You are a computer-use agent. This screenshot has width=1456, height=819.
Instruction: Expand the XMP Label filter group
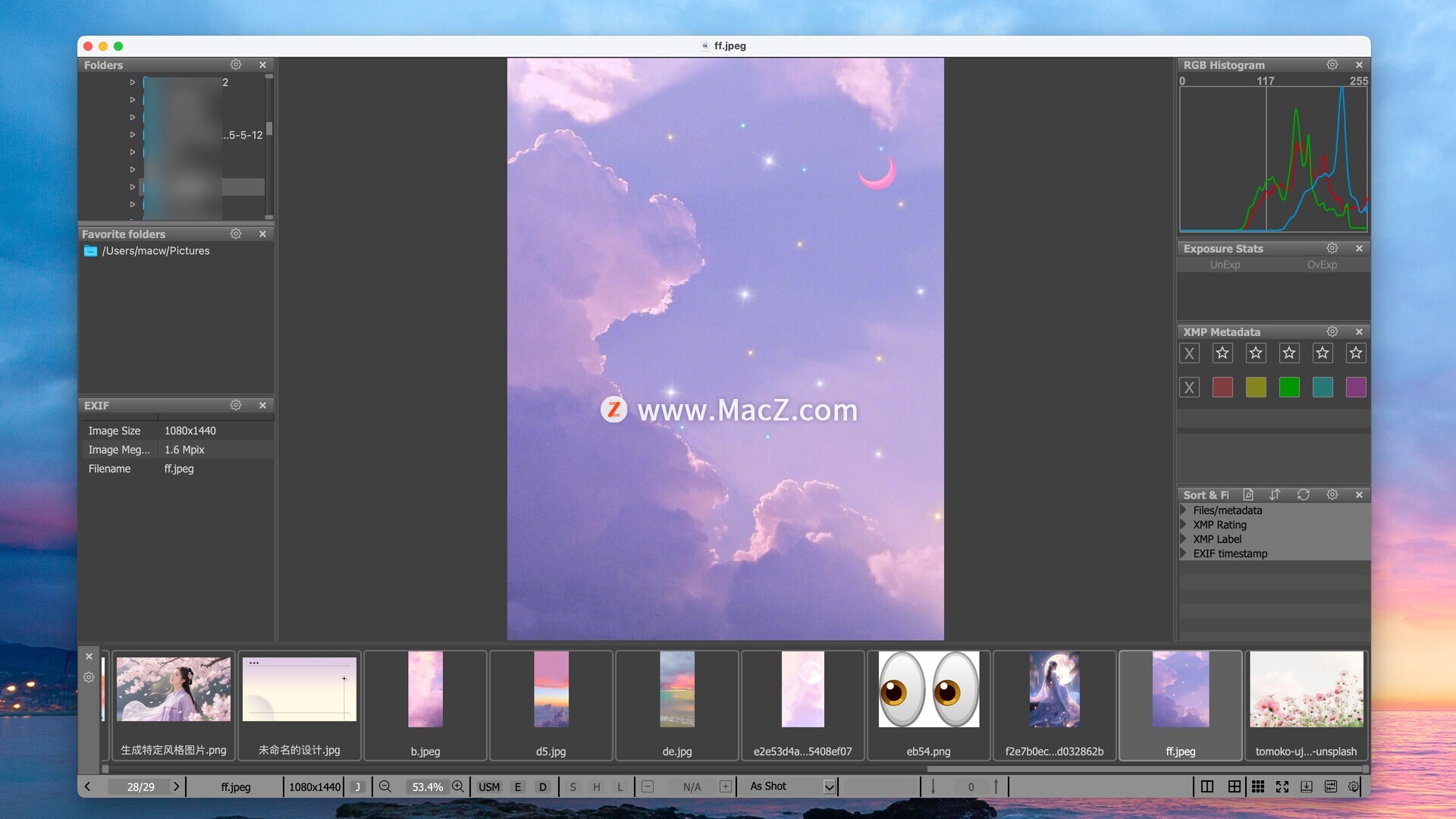[x=1183, y=539]
